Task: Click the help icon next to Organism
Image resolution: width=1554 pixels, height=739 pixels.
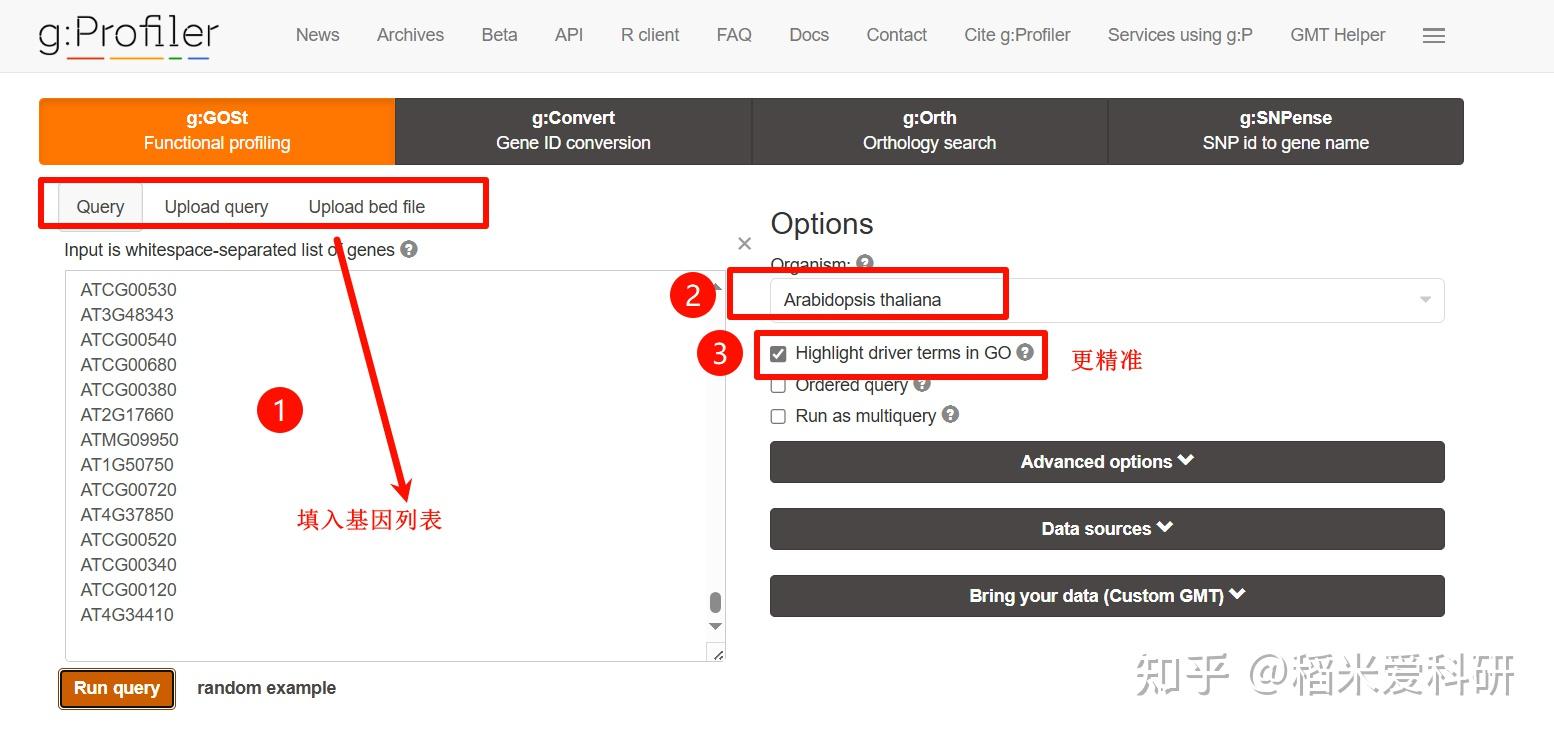Action: tap(864, 263)
